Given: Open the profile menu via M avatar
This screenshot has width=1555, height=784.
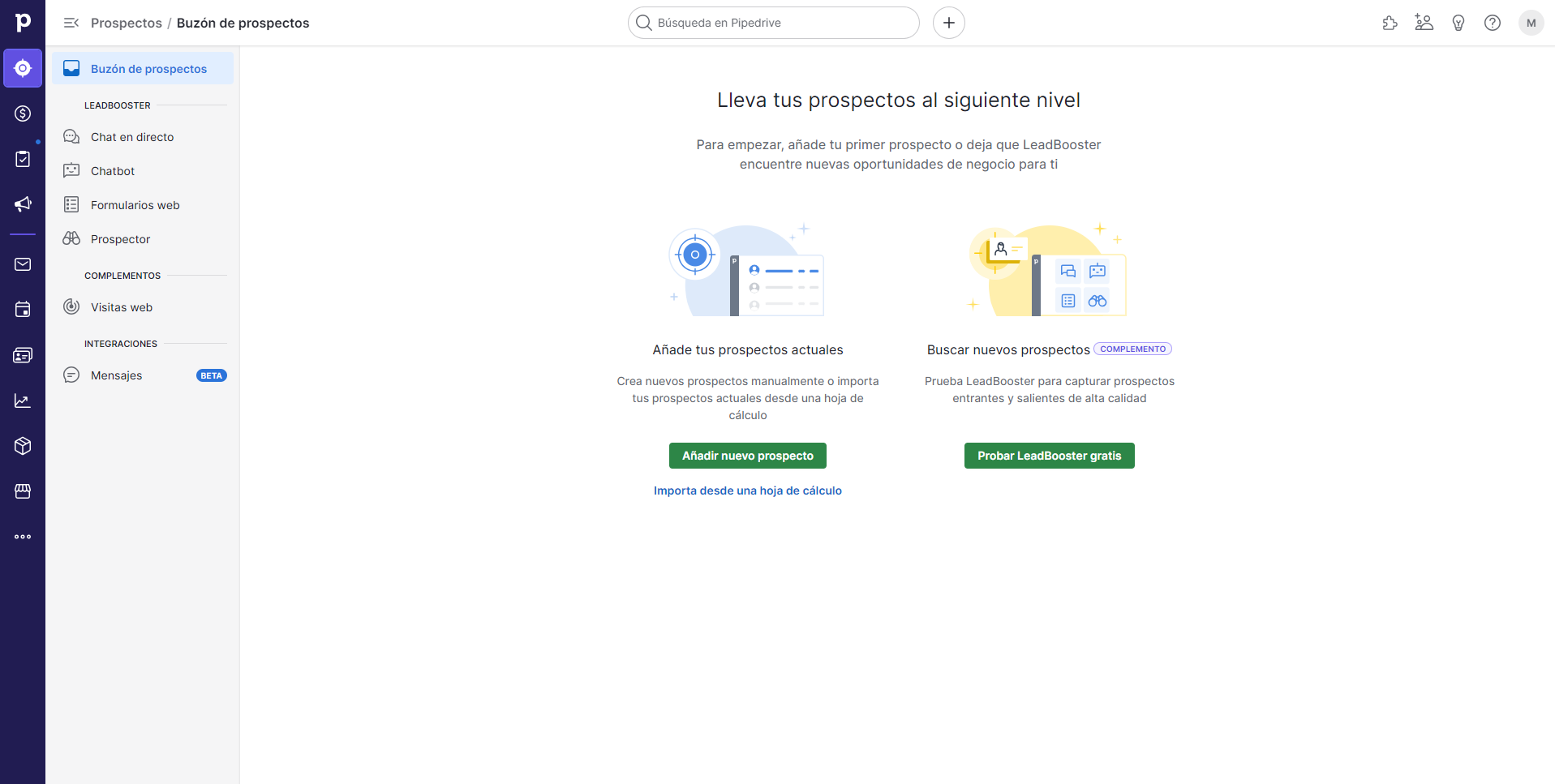Looking at the screenshot, I should [1530, 23].
